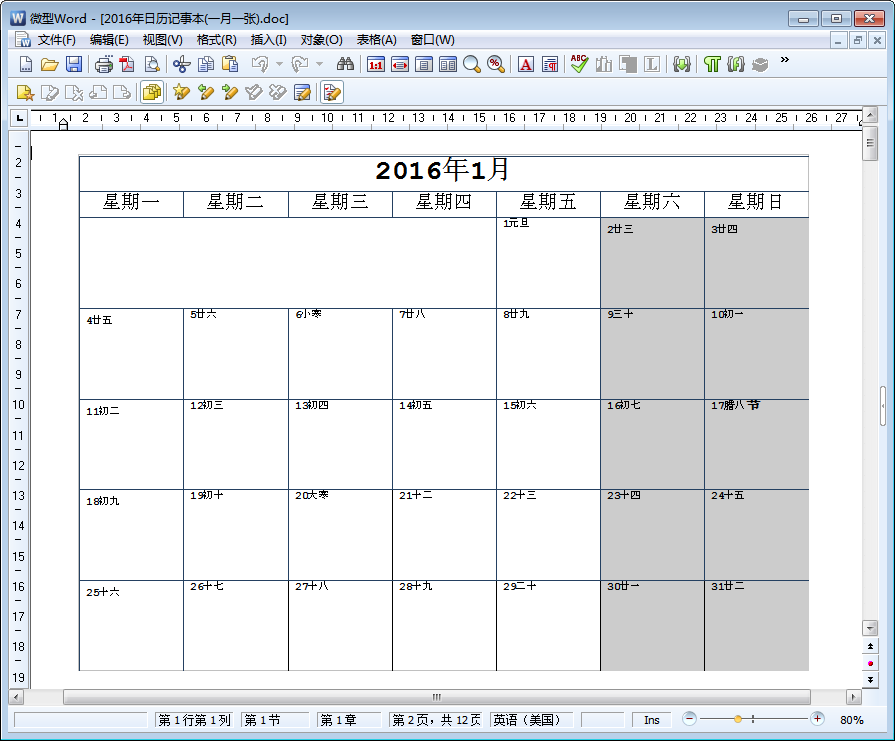Click the vertical scrollbar down arrow
The image size is (895, 741).
point(870,627)
